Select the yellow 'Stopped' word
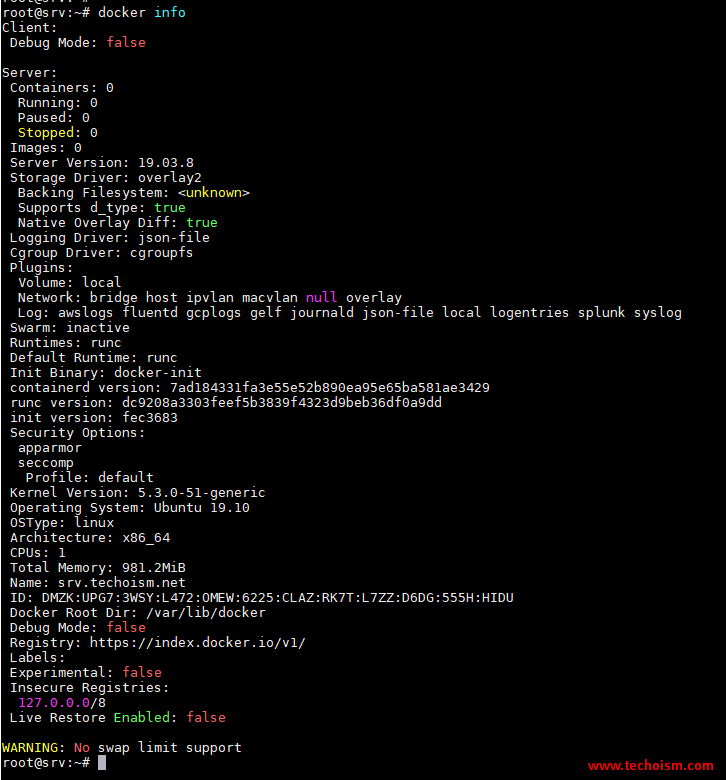Image resolution: width=726 pixels, height=780 pixels. click(x=46, y=132)
